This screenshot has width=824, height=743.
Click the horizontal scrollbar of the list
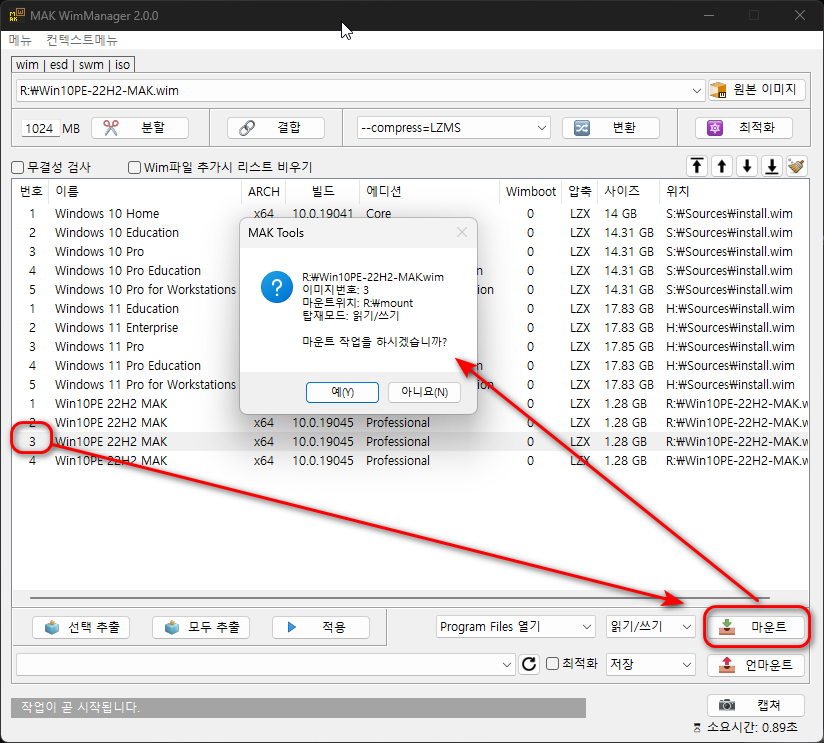[x=399, y=597]
